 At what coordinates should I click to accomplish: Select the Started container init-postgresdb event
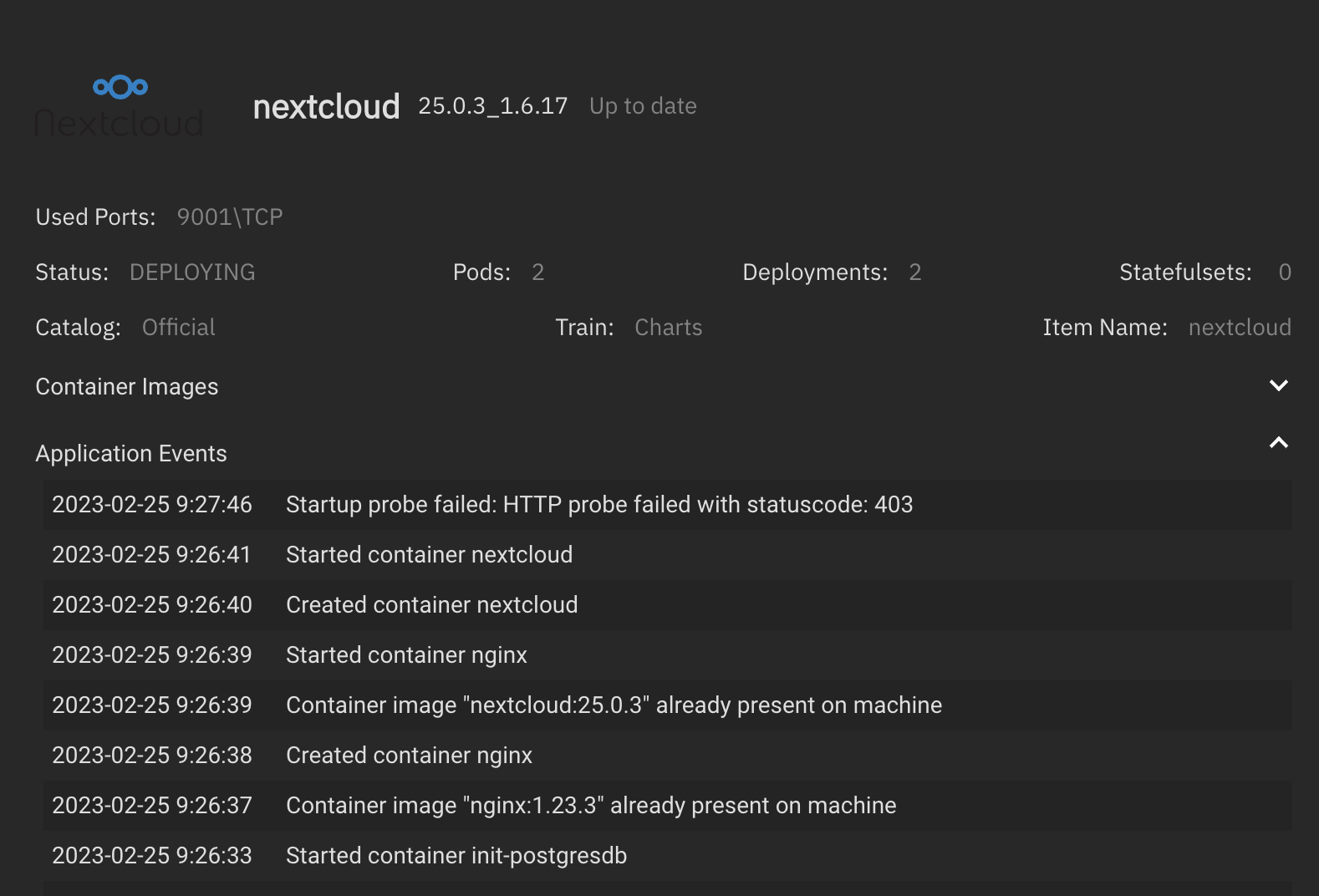click(x=668, y=856)
